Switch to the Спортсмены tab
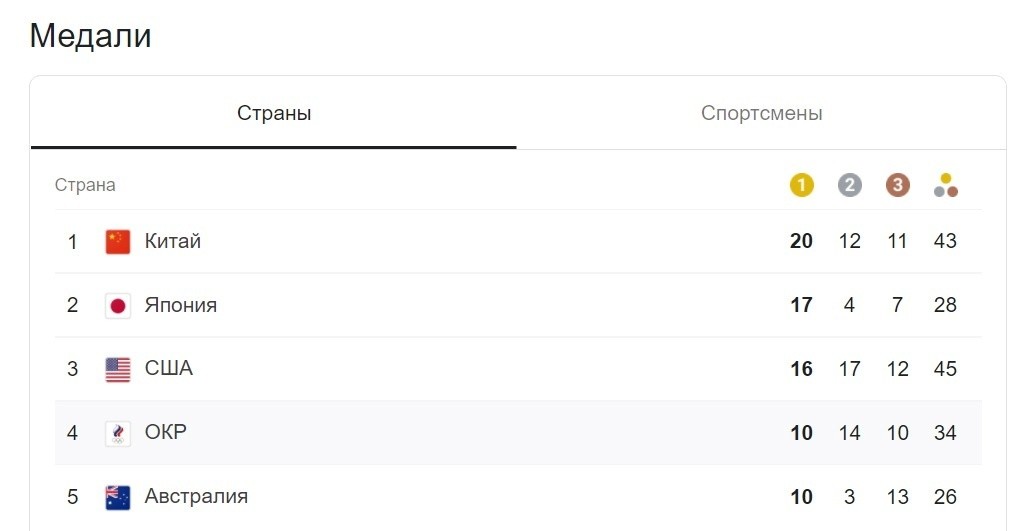The height and width of the screenshot is (531, 1023). 761,113
